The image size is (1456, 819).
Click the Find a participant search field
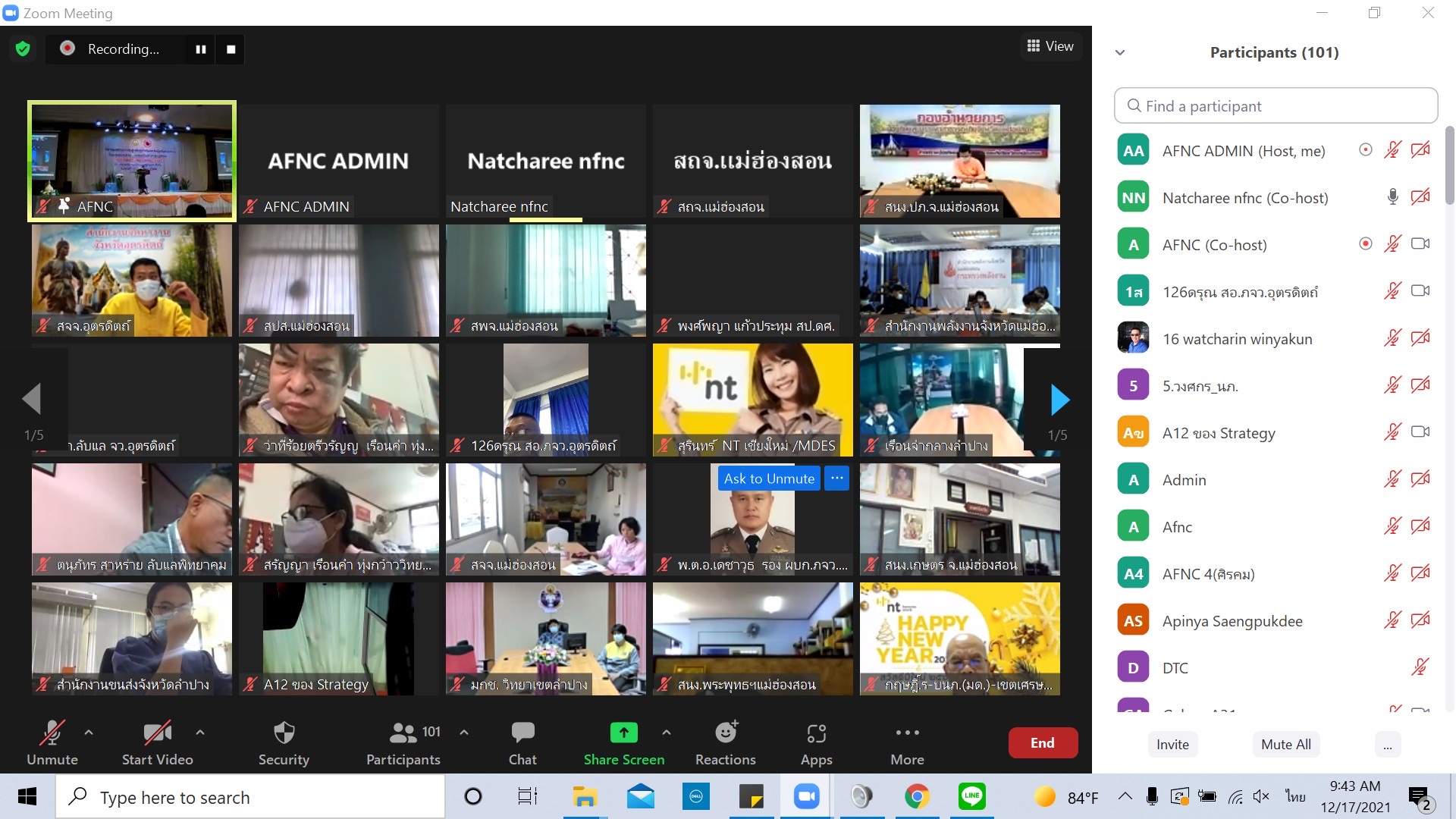tap(1275, 105)
